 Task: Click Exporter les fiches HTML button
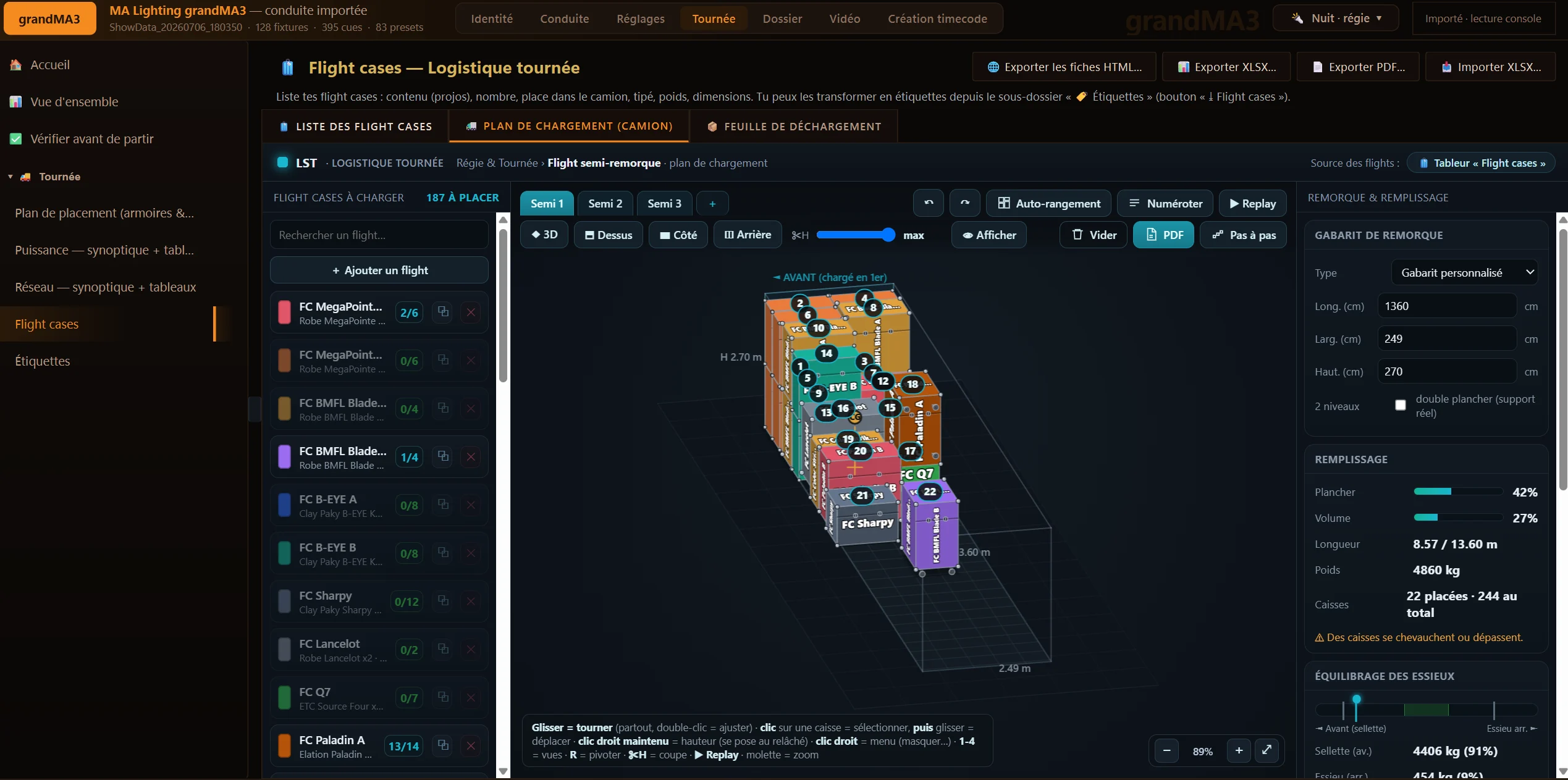pos(1064,67)
